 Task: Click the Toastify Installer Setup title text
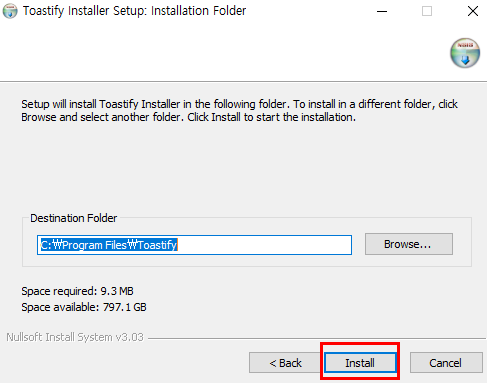134,11
